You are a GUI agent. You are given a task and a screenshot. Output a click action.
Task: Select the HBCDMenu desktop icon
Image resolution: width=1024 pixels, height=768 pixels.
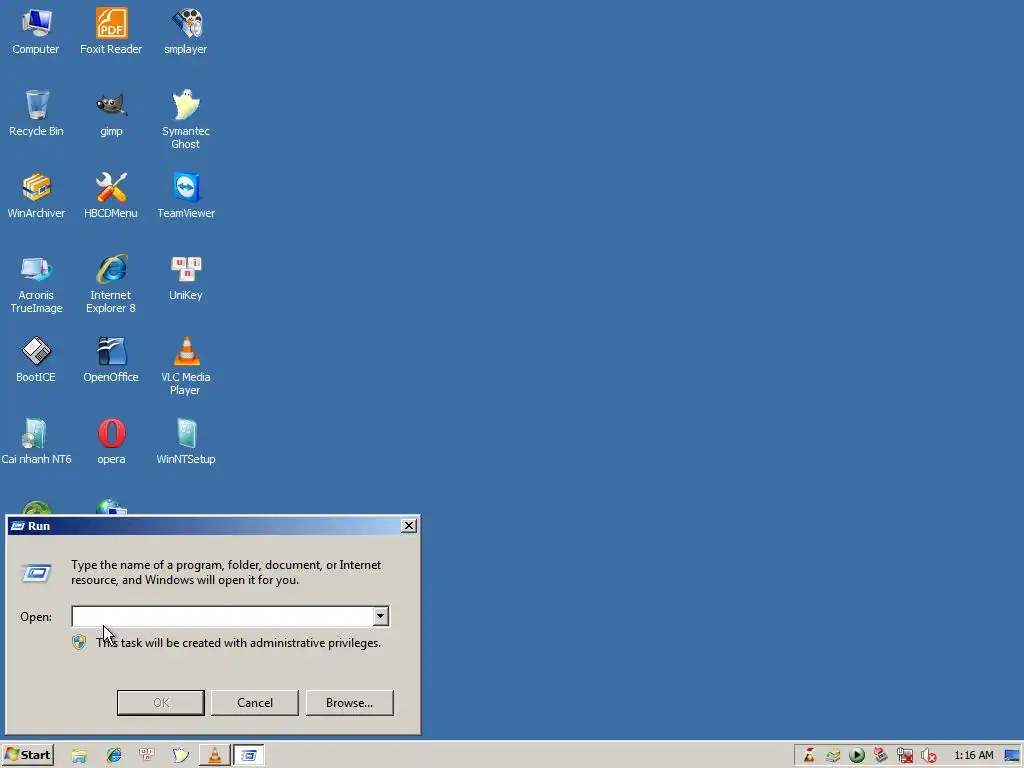click(x=111, y=195)
